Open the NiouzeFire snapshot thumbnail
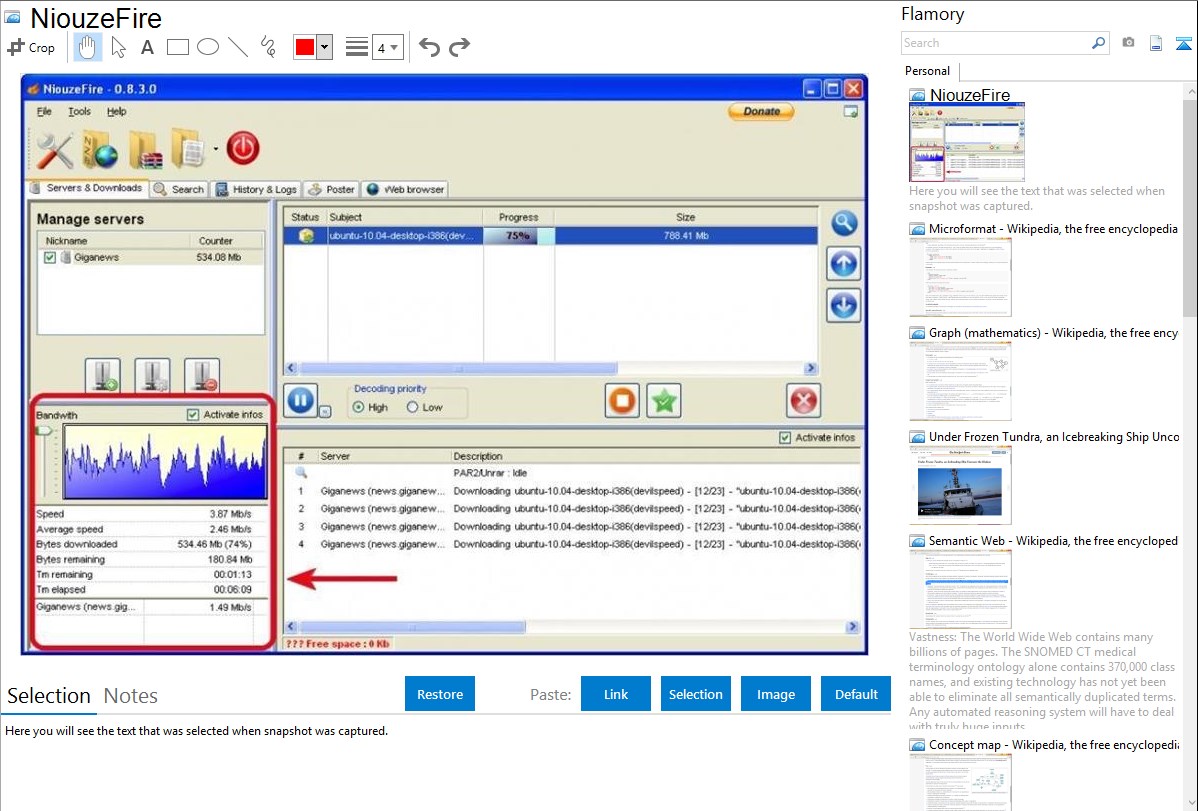 click(966, 142)
